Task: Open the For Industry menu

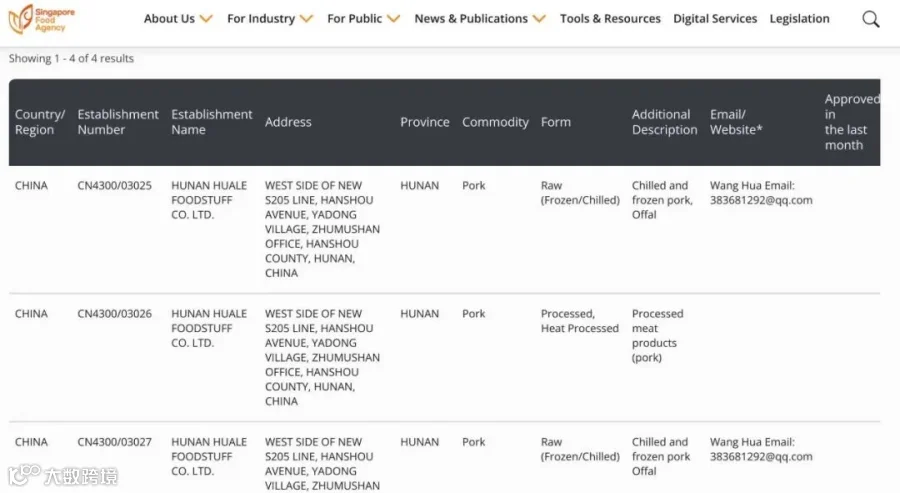Action: tap(261, 18)
